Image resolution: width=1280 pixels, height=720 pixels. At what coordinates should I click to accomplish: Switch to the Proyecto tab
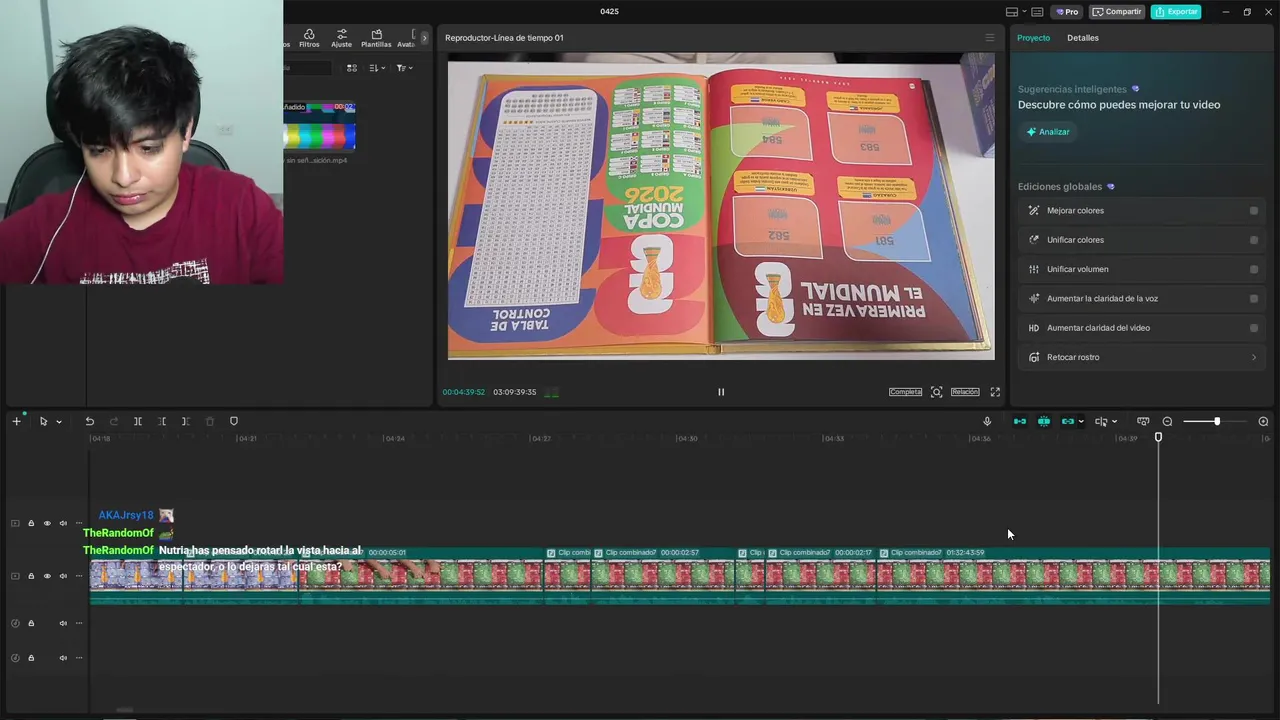[1033, 38]
